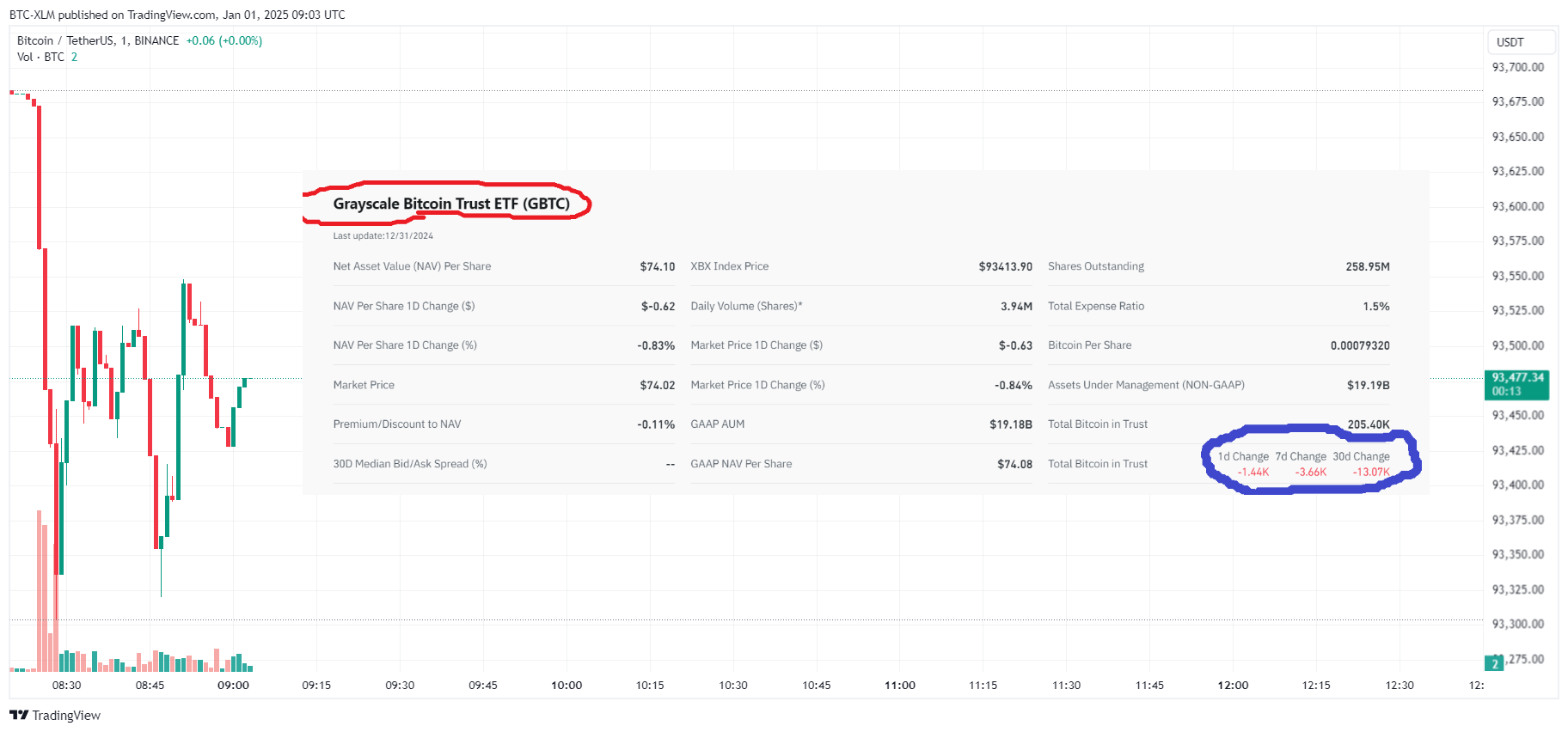
Task: Click the 93,500.00 price axis label
Action: point(1517,345)
